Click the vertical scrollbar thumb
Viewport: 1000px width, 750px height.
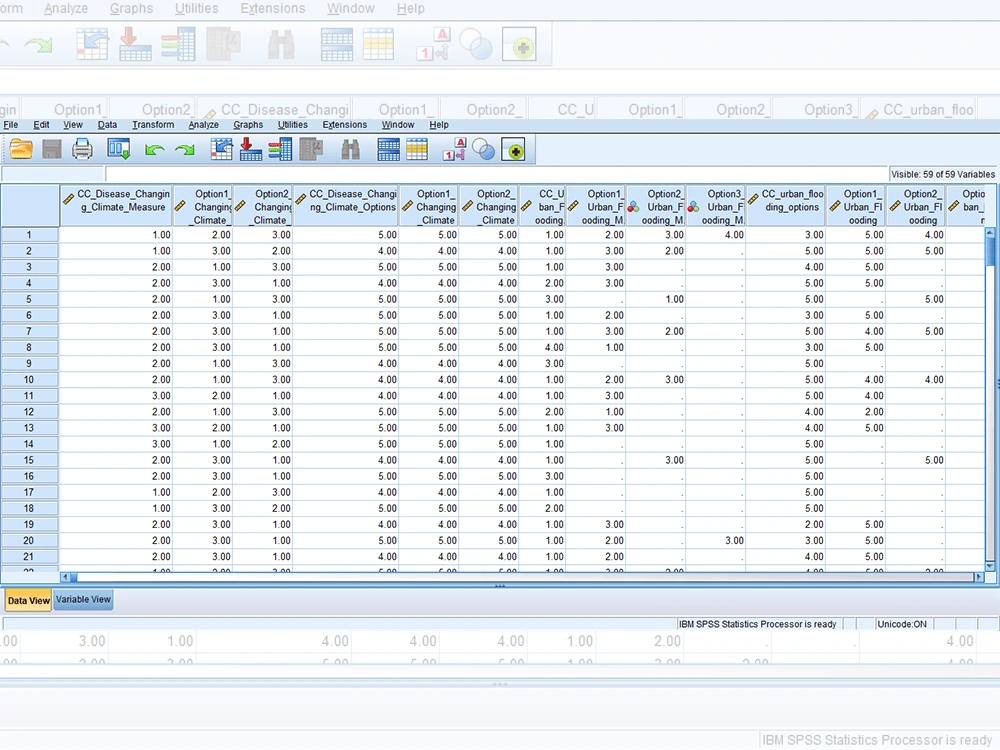990,251
